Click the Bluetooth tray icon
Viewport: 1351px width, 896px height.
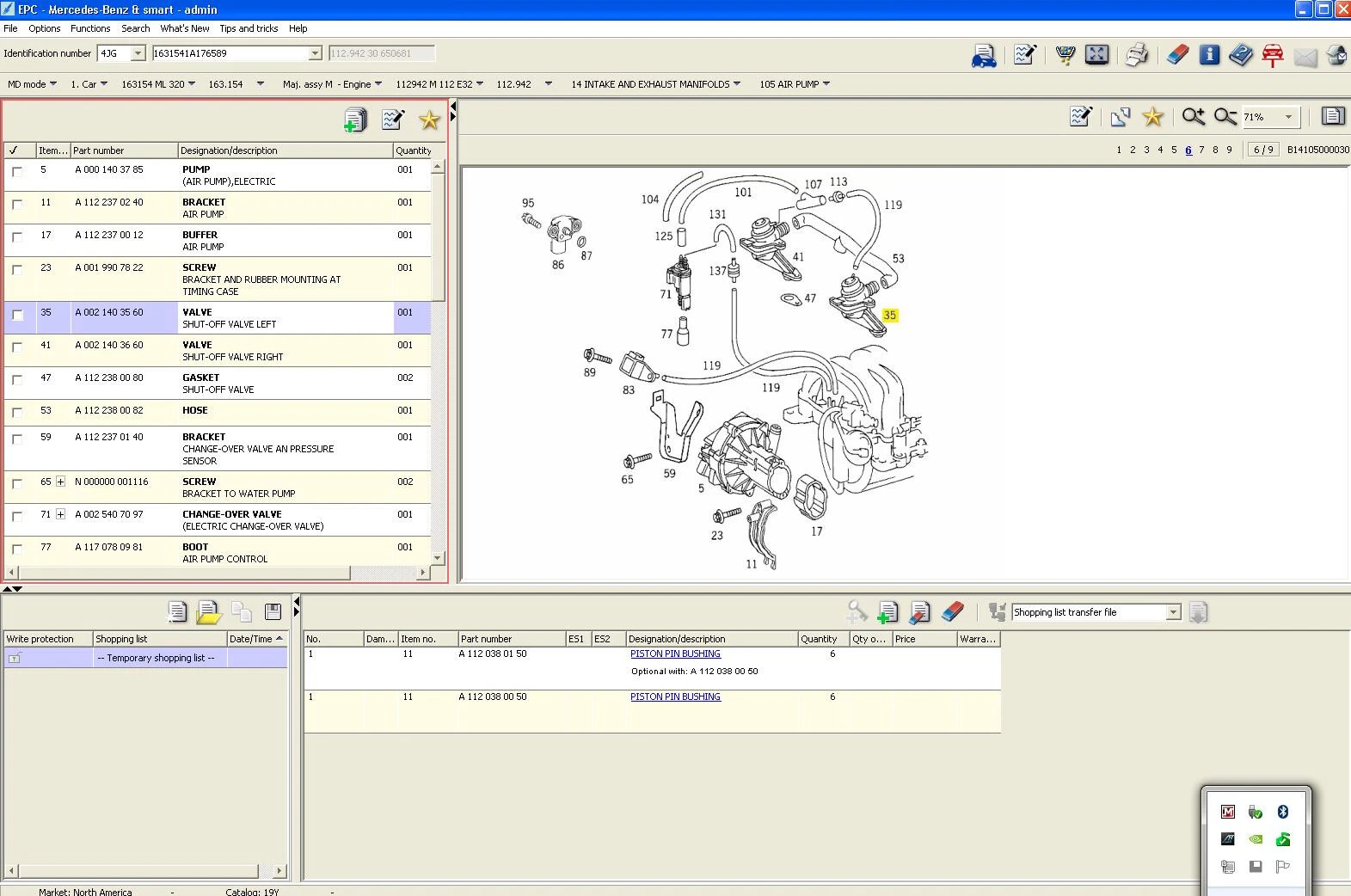pos(1282,812)
